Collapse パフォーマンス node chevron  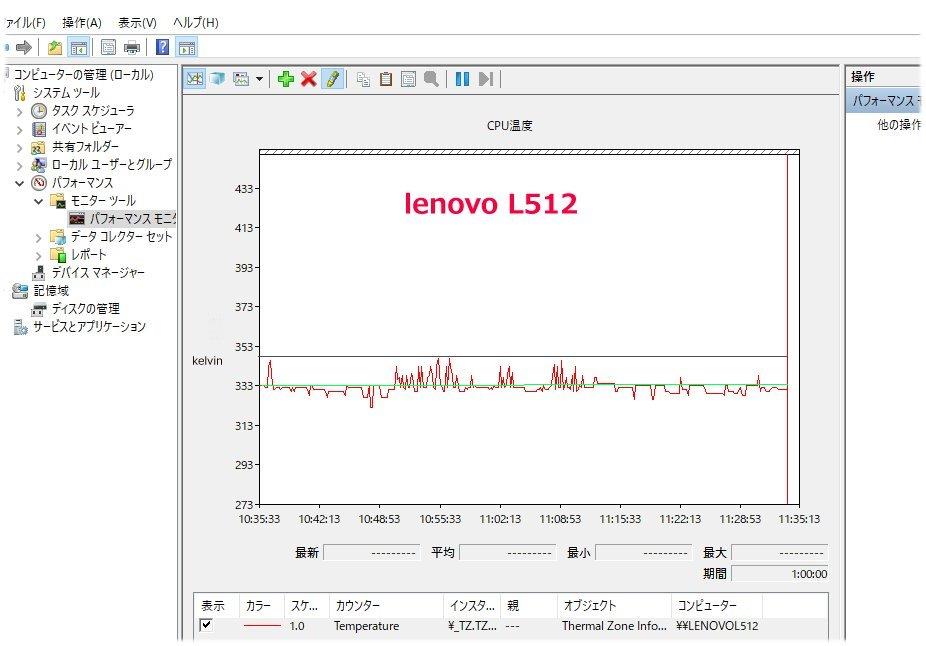pos(19,184)
